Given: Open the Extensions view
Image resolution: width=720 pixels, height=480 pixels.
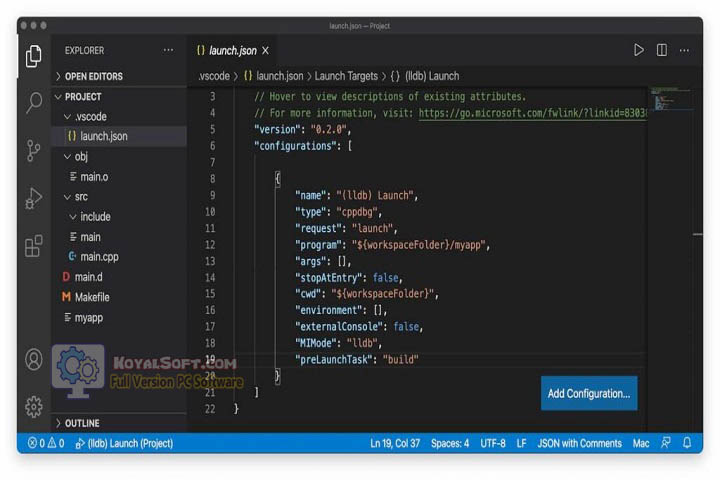Looking at the screenshot, I should 34,246.
